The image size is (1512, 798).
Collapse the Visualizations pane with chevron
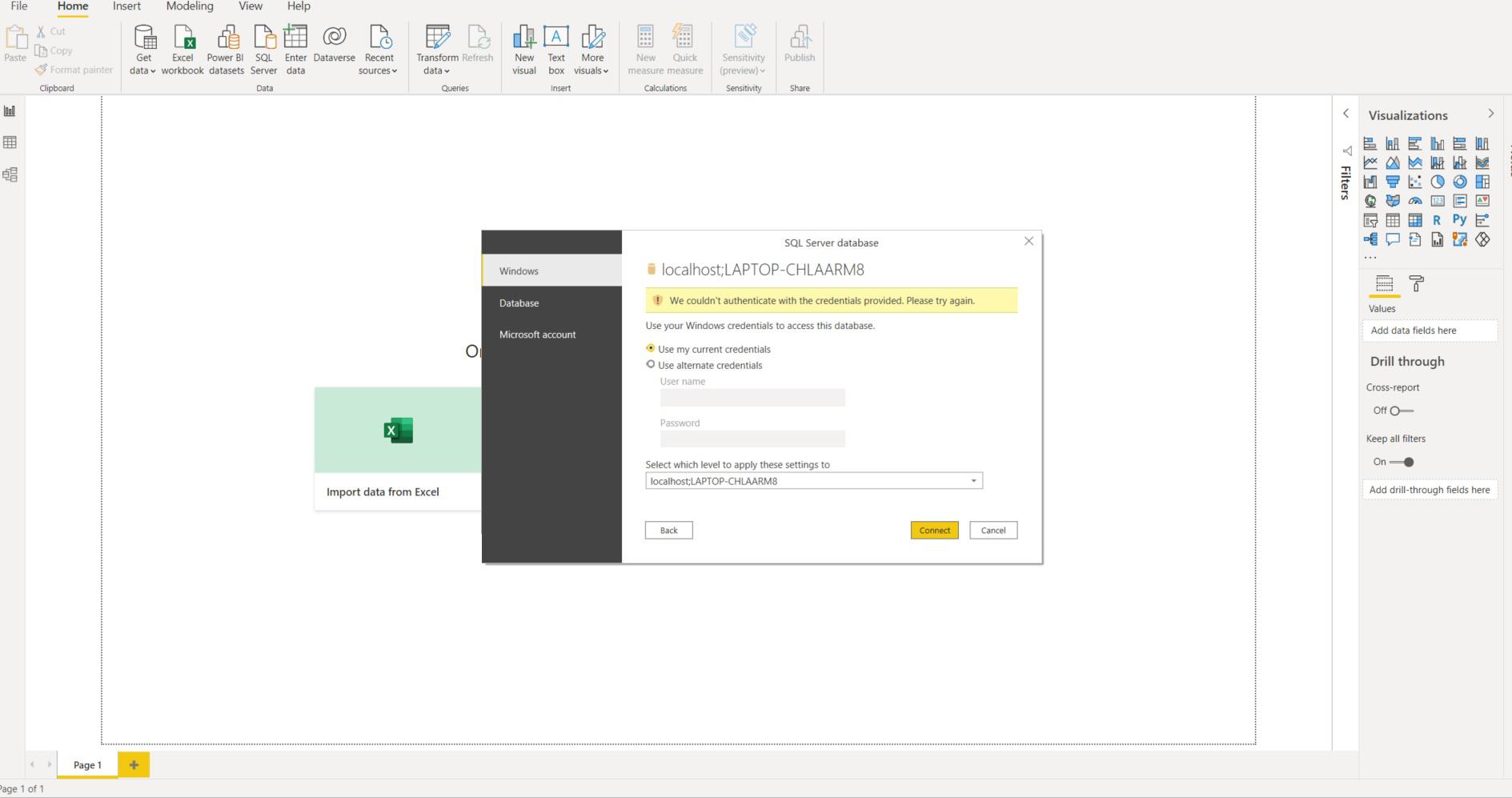[x=1490, y=114]
